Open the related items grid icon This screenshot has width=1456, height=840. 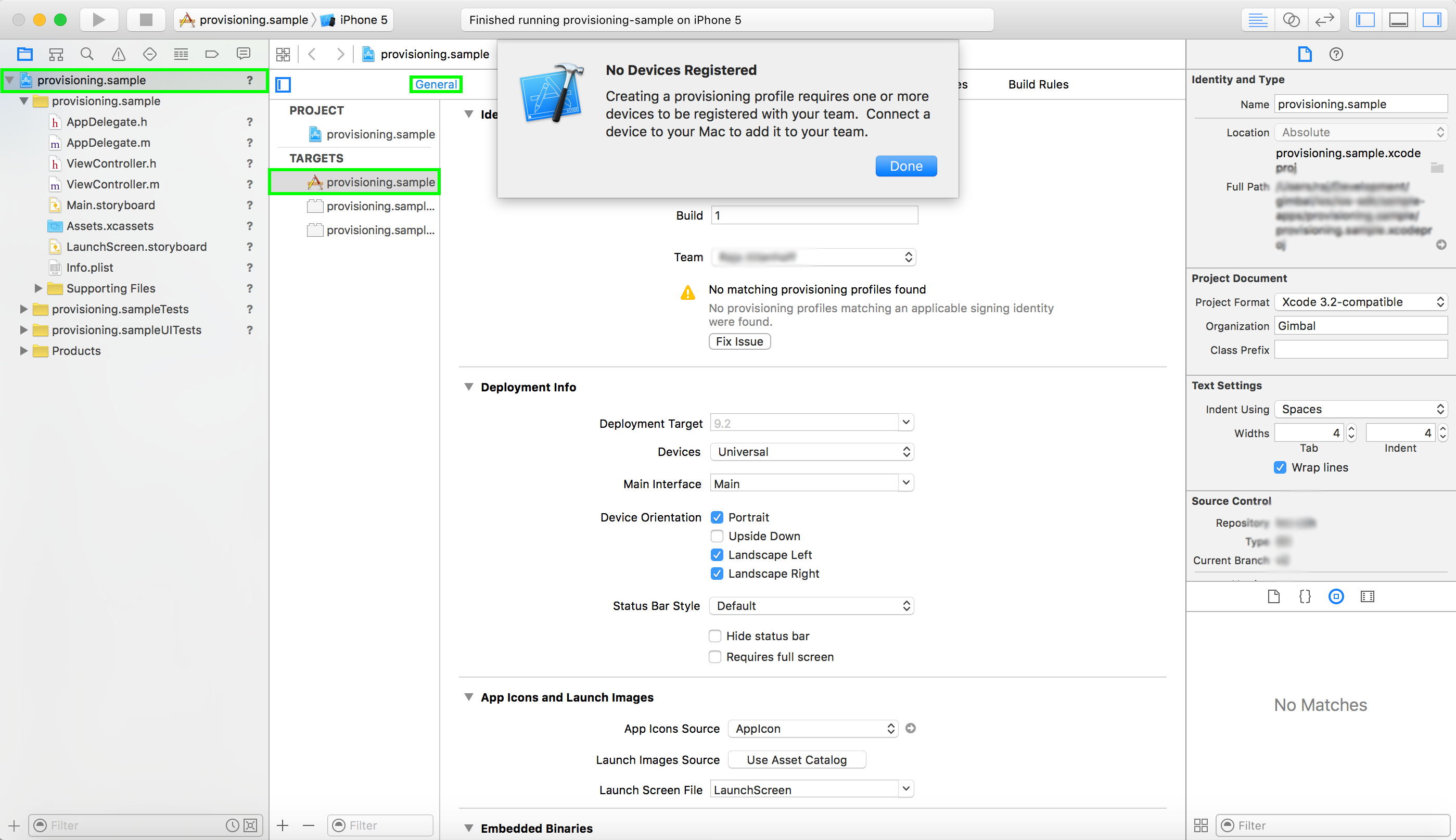283,54
